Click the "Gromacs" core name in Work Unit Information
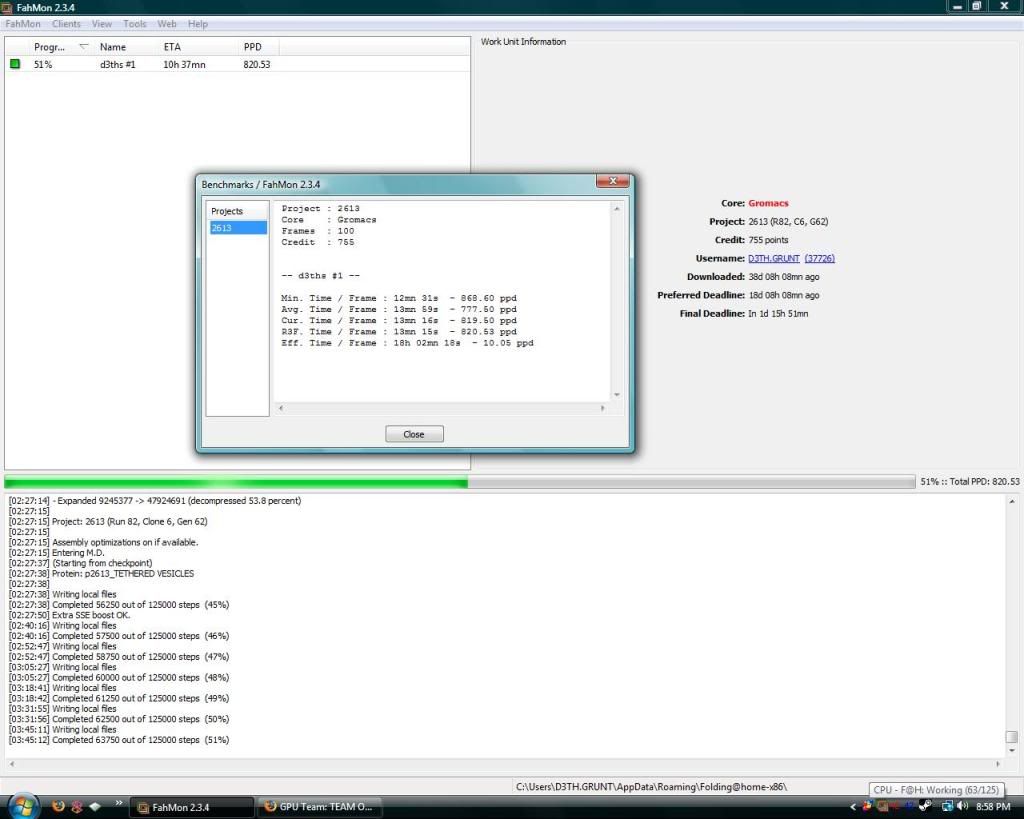The height and width of the screenshot is (819, 1024). coord(768,203)
